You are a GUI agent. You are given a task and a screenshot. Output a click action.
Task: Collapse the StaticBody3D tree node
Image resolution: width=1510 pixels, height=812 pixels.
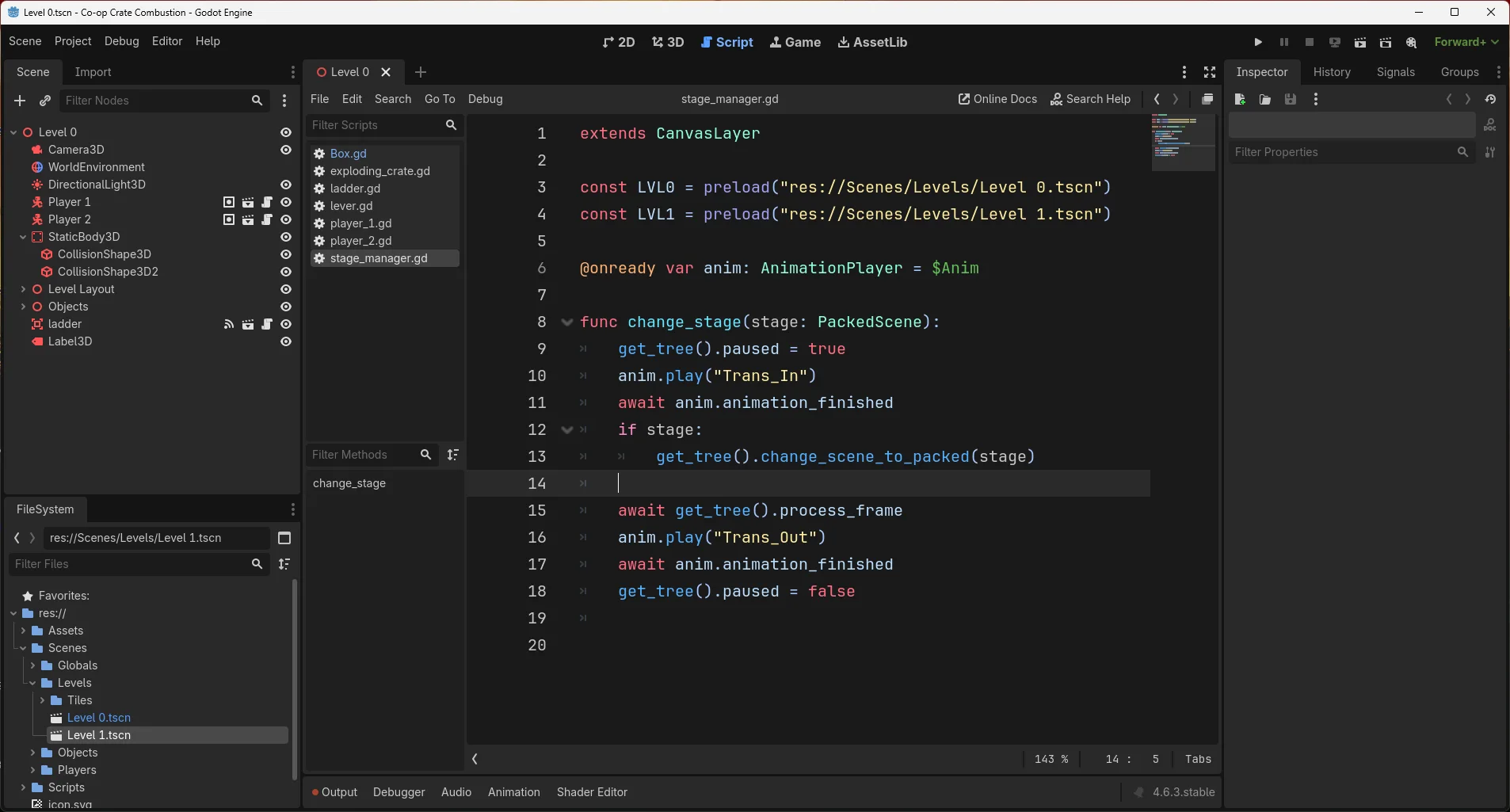pyautogui.click(x=23, y=237)
